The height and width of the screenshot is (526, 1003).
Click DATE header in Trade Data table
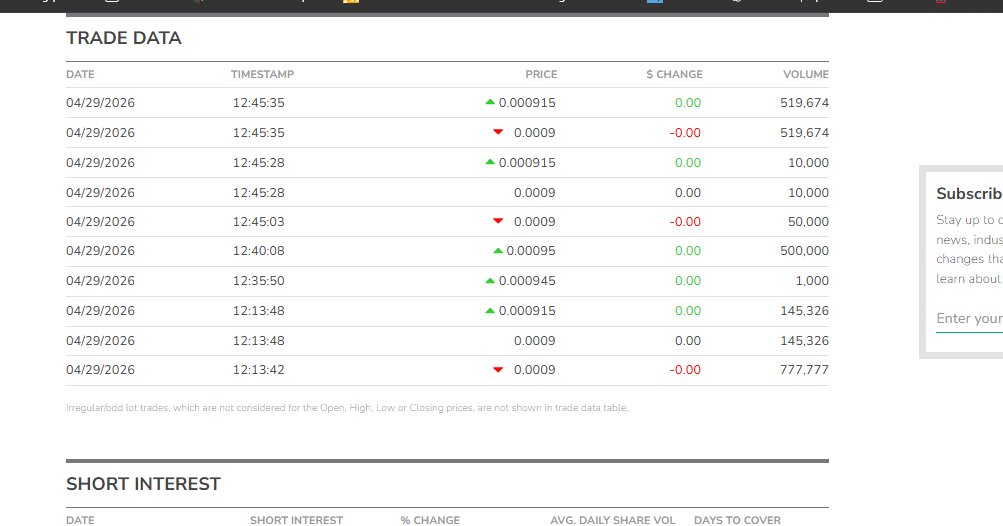click(x=80, y=74)
